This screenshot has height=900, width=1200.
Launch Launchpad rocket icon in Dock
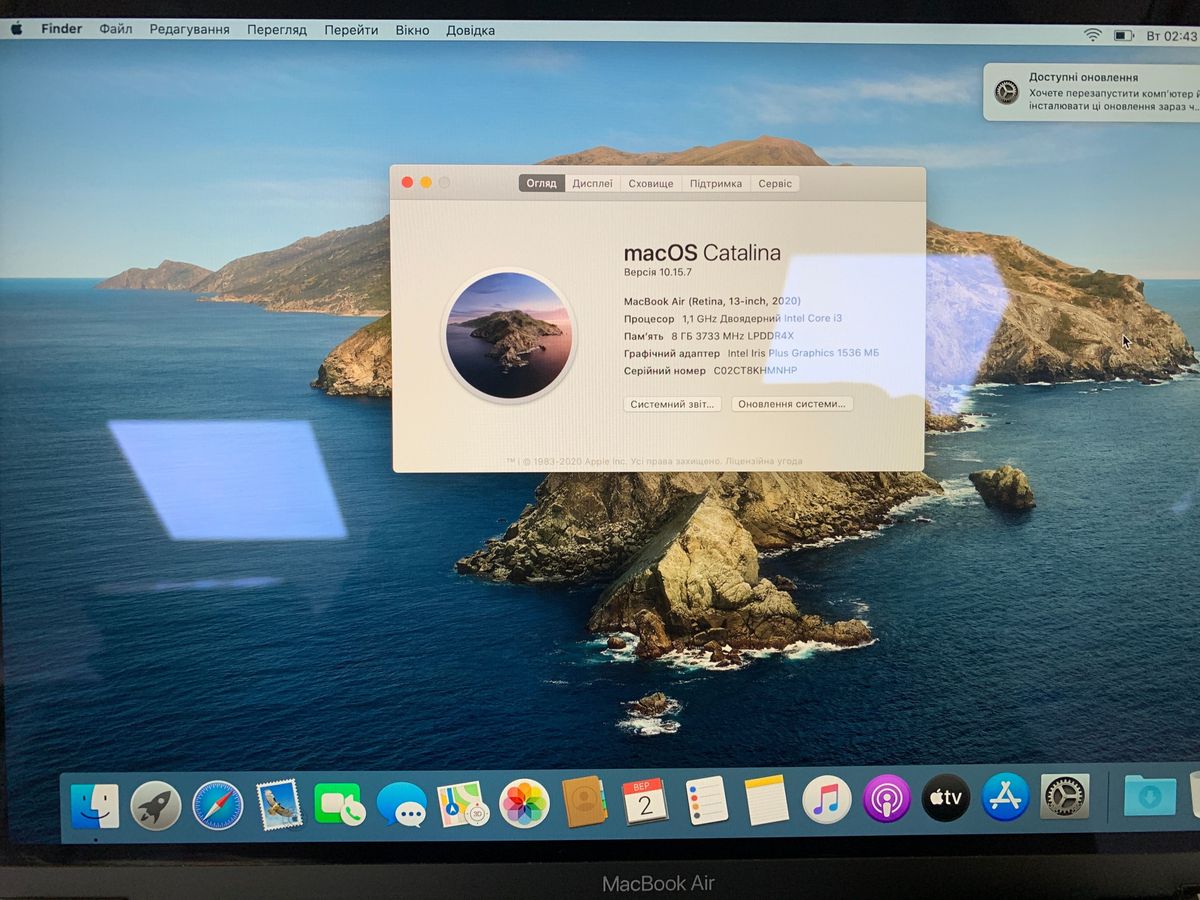[x=156, y=805]
